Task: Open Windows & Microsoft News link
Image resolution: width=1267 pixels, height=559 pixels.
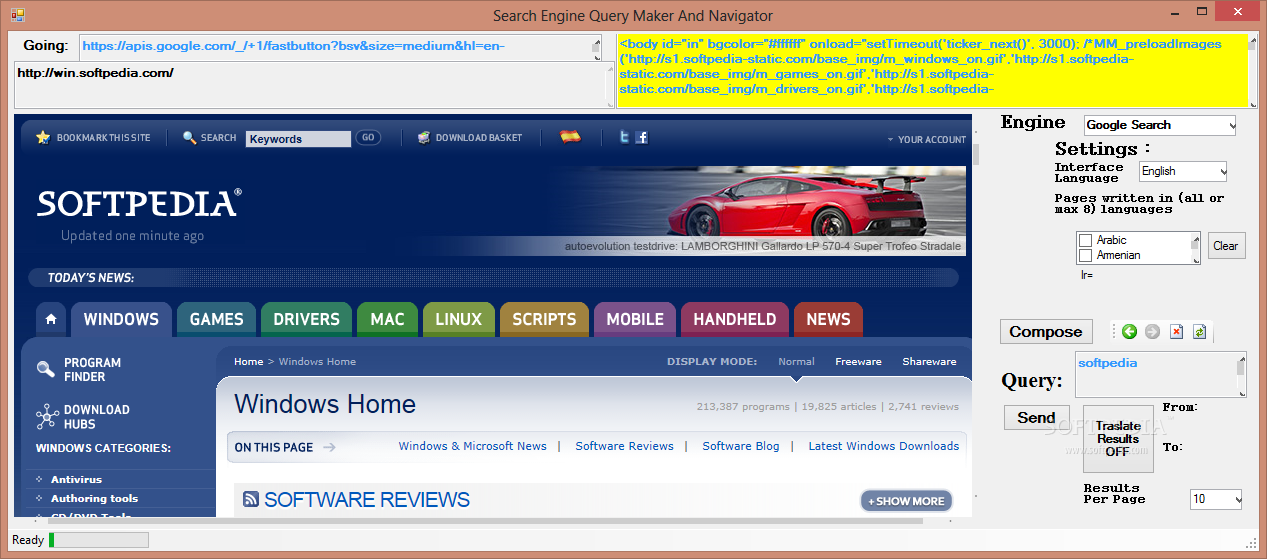Action: tap(473, 446)
